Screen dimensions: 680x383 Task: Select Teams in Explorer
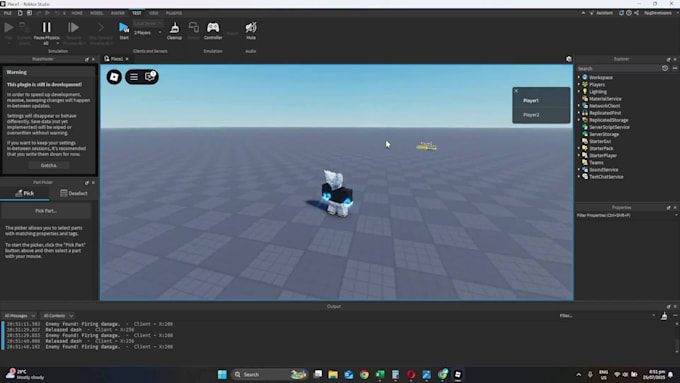point(596,163)
